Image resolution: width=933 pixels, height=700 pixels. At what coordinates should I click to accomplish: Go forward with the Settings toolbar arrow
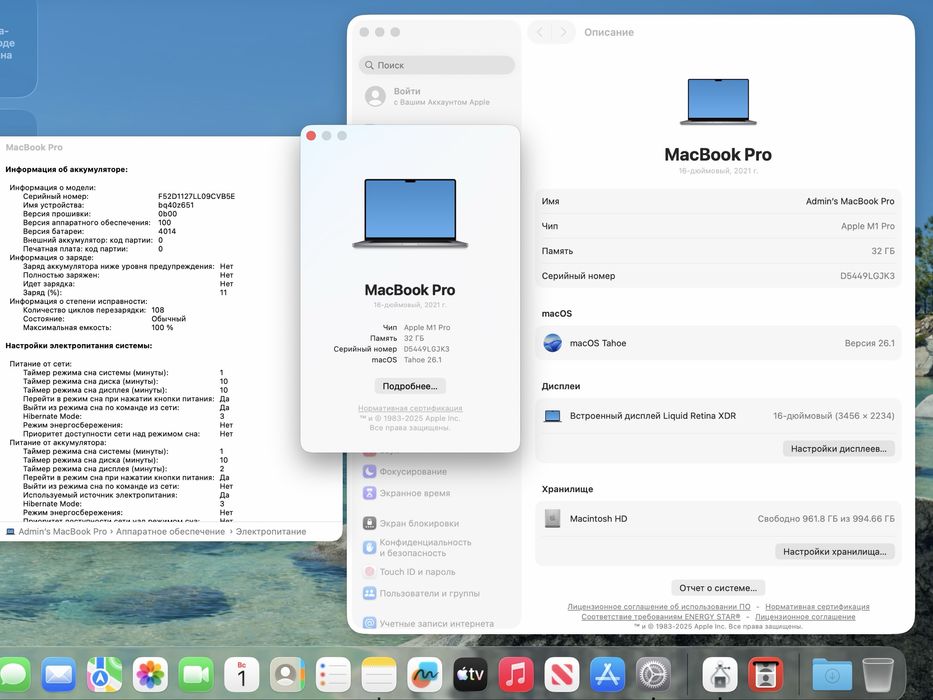coord(563,32)
